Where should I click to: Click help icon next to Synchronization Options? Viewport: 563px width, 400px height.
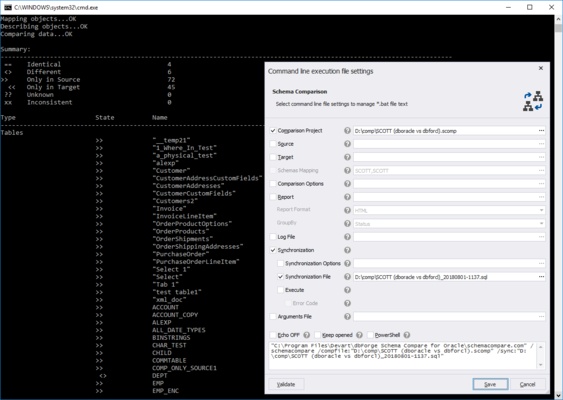(347, 263)
